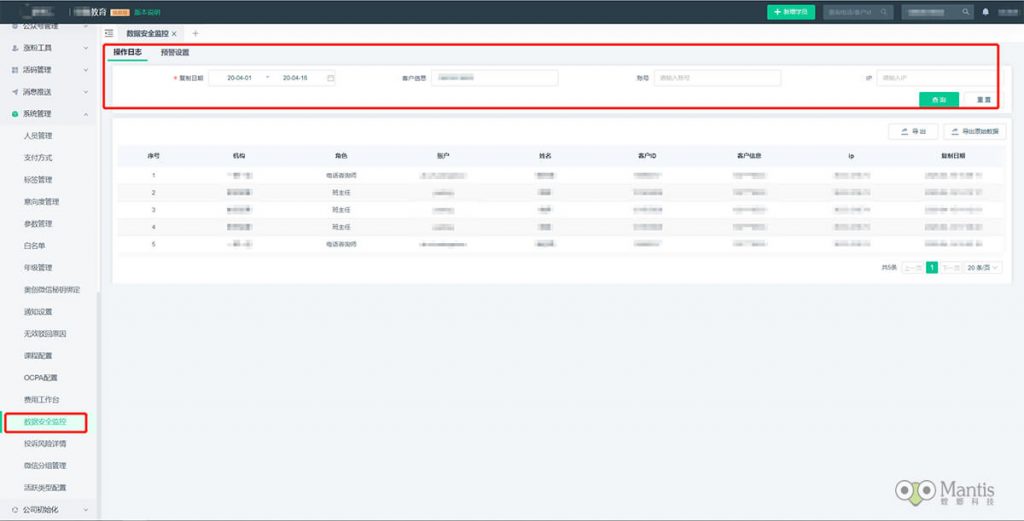Image resolution: width=1024 pixels, height=521 pixels.
Task: Click the 复制日期 column header
Action: [x=953, y=156]
